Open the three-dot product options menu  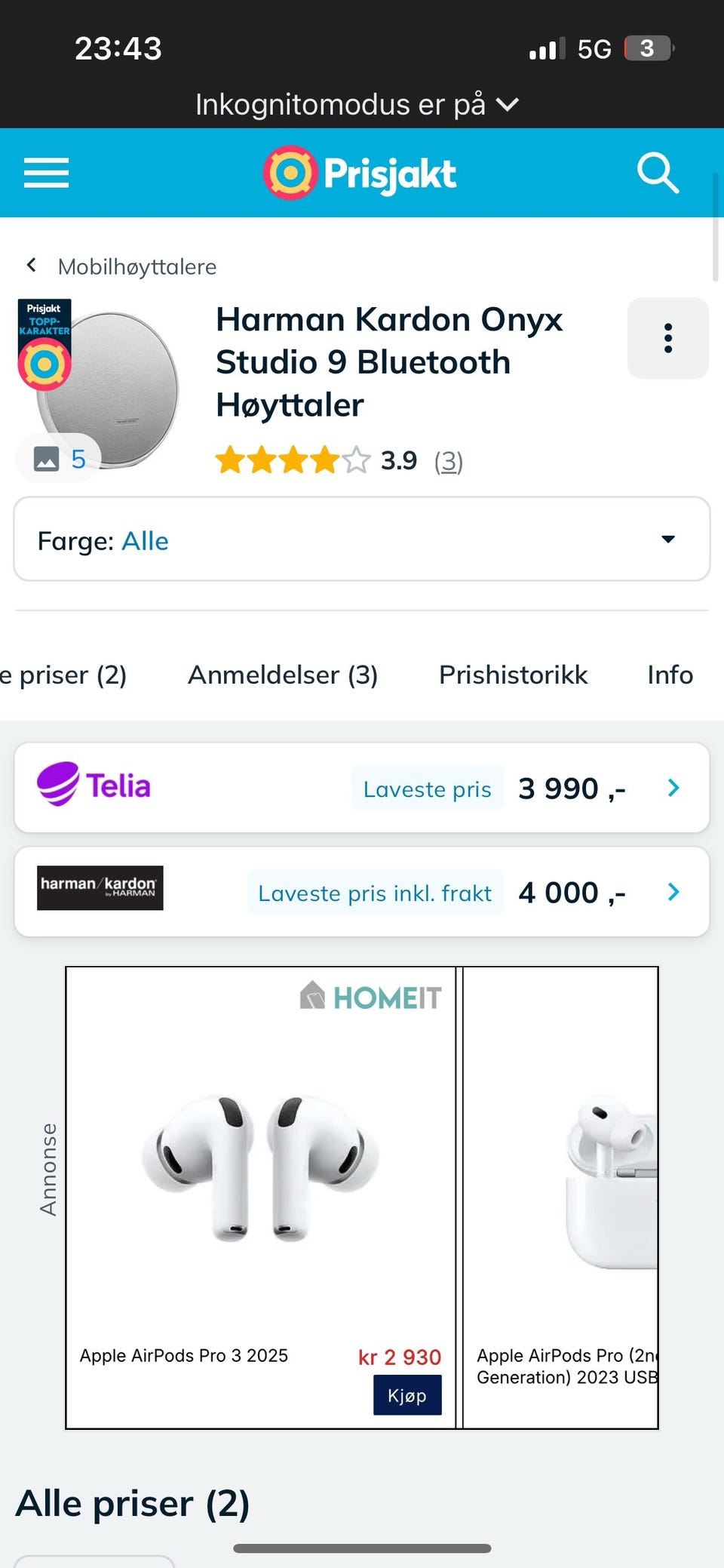coord(667,338)
